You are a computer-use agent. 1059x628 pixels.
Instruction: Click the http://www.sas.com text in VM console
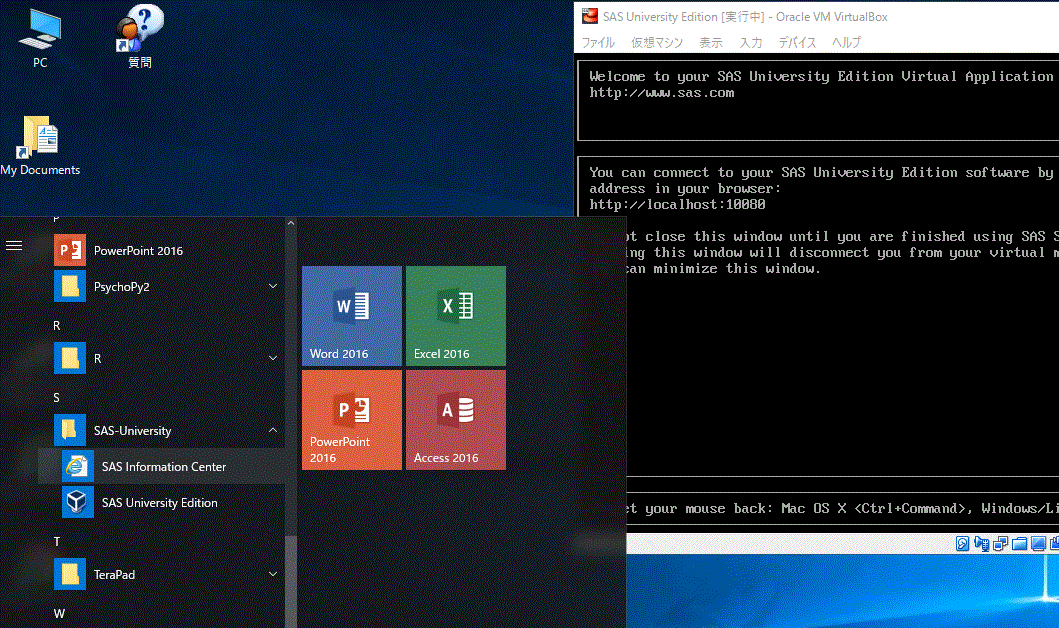(661, 93)
